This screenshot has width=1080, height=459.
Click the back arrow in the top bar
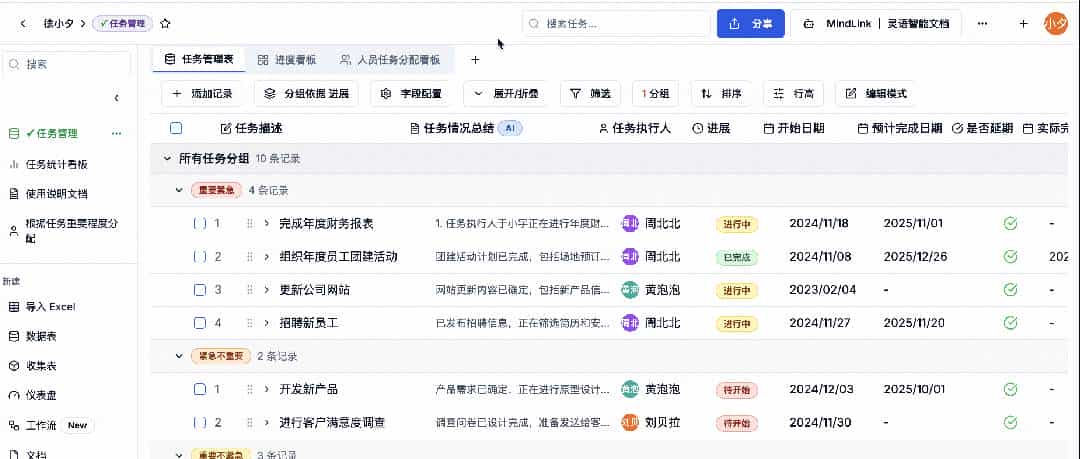23,23
